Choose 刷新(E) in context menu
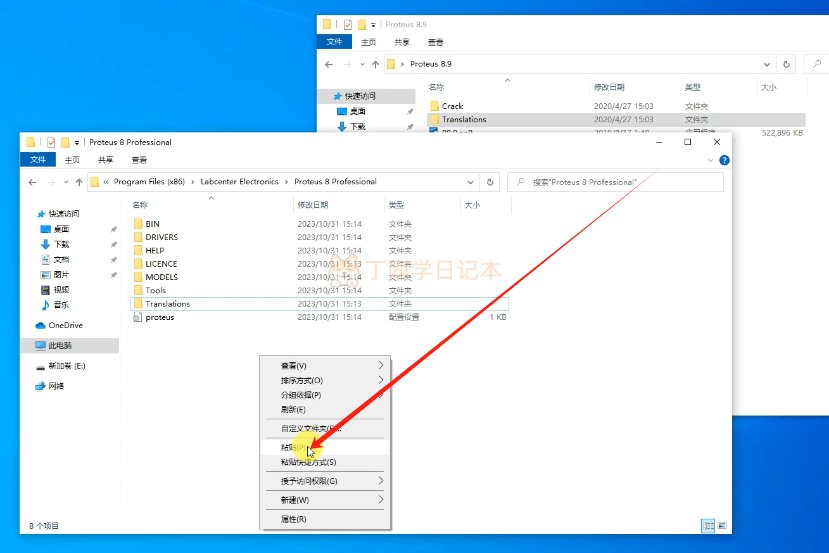Screen dimensions: 829x553 coord(325,409)
